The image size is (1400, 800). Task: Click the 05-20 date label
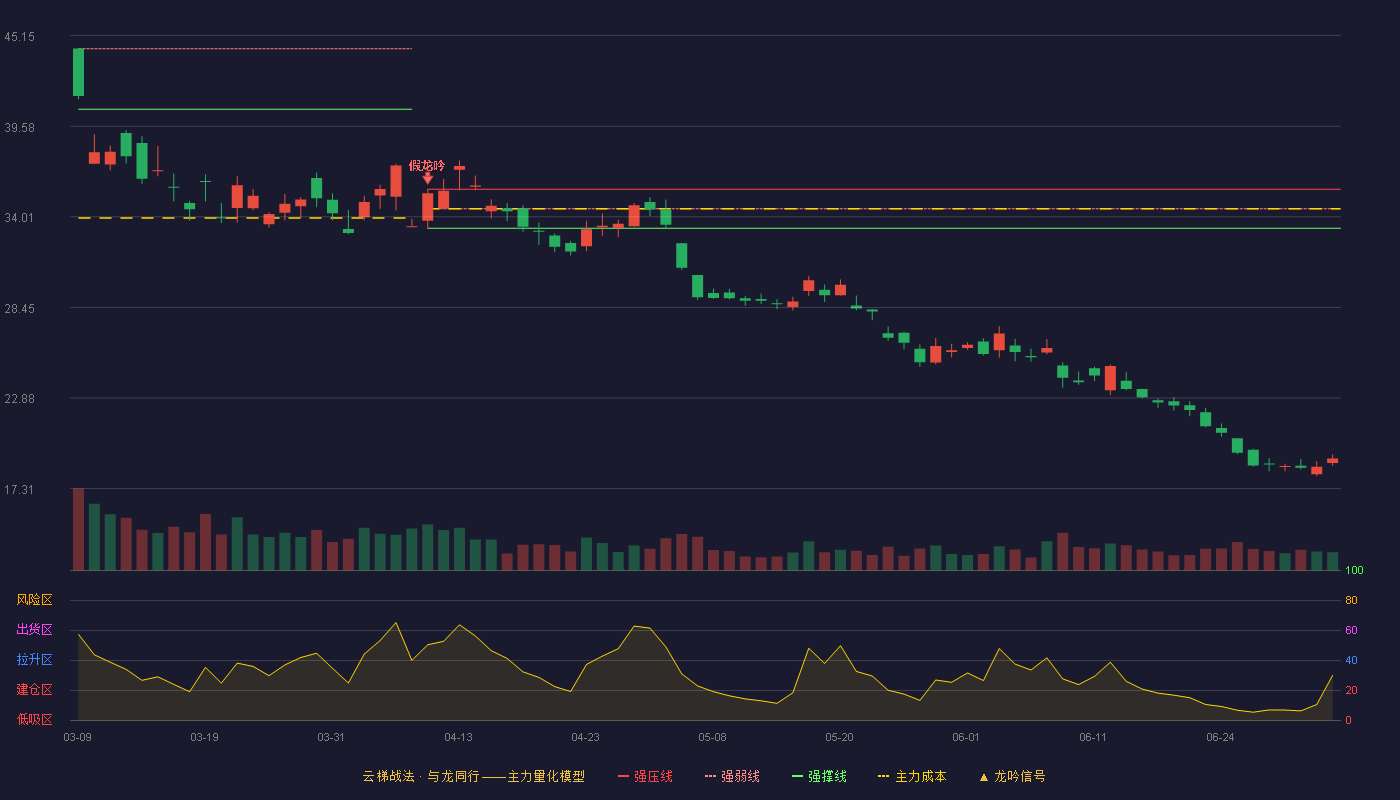(x=839, y=737)
